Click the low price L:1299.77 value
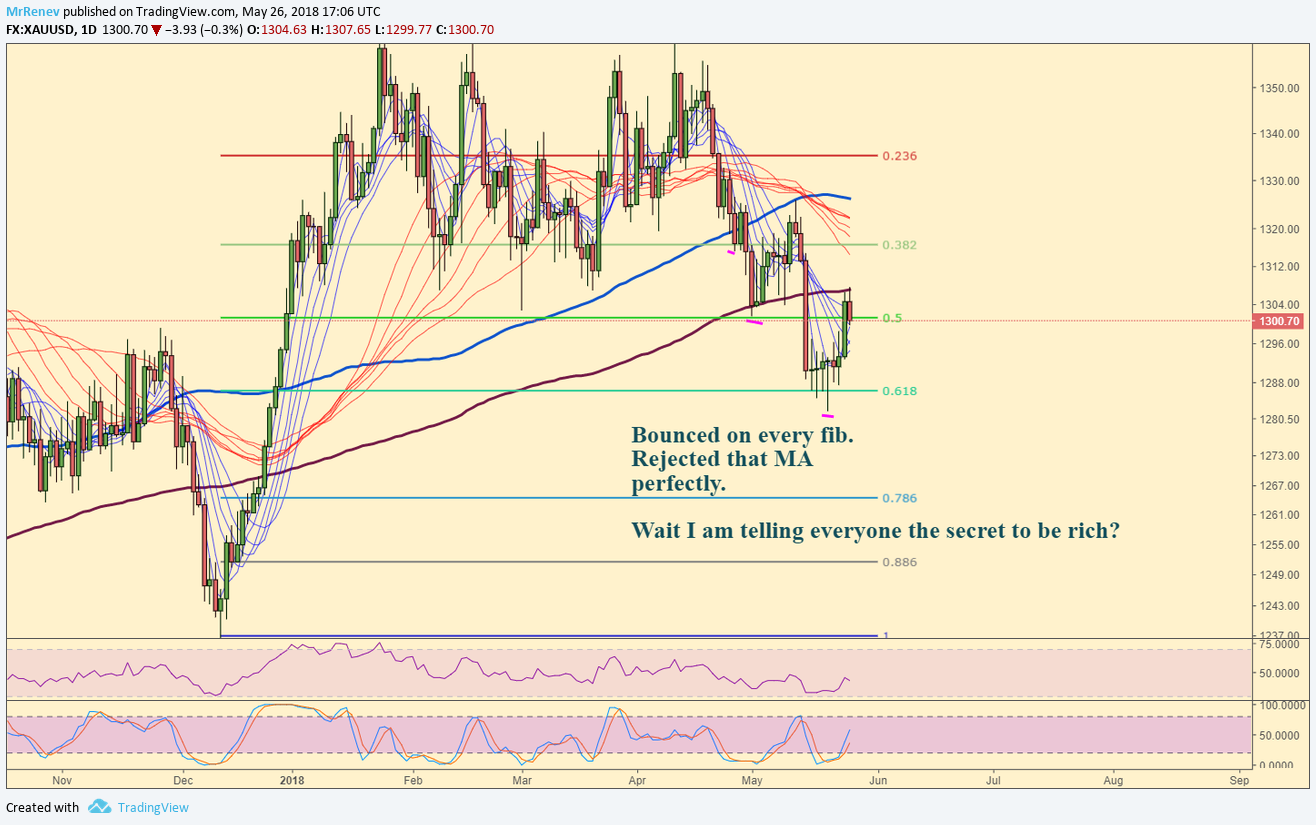1316x825 pixels. [x=403, y=29]
